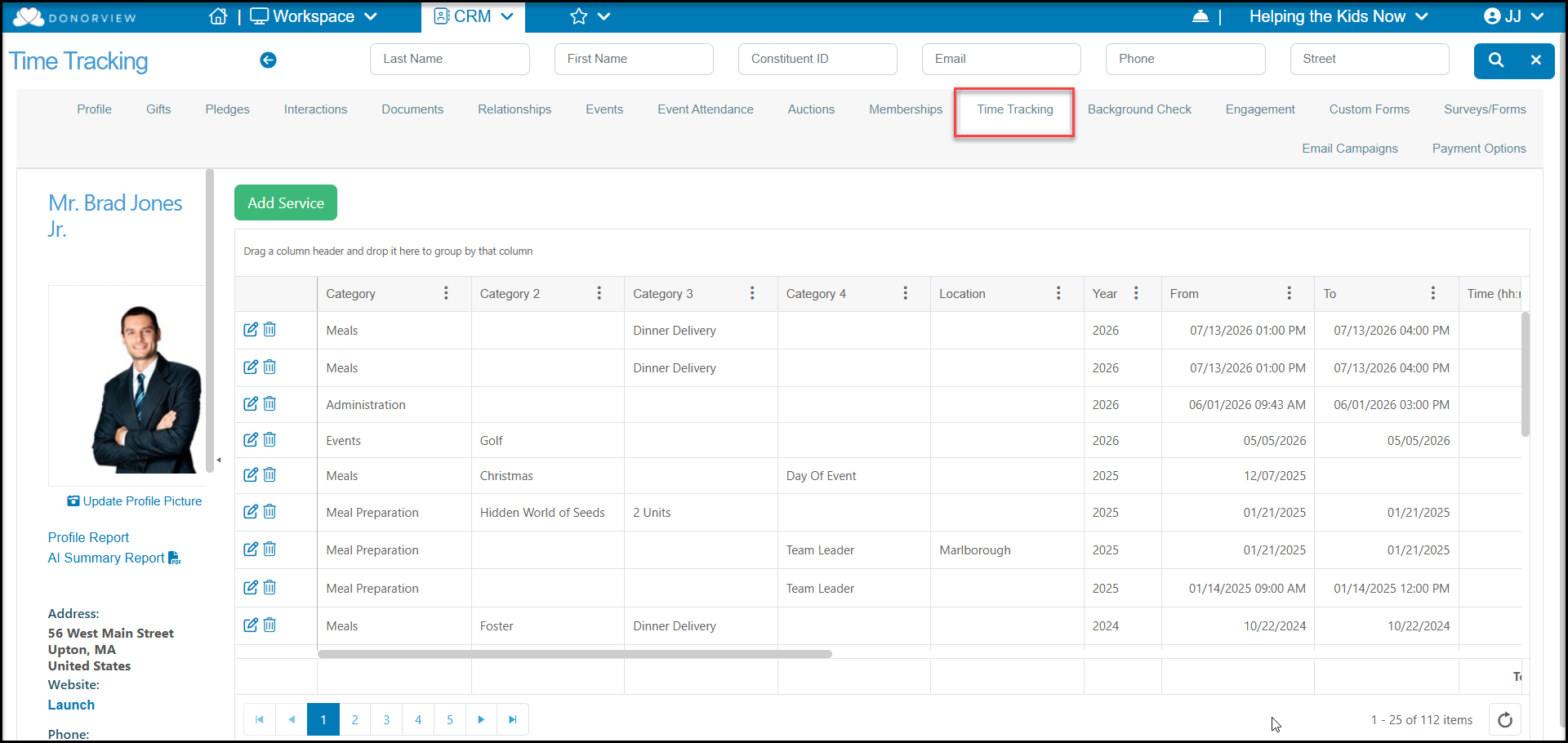The image size is (1568, 743).
Task: Click the back arrow beside Time Tracking title
Action: coord(268,60)
